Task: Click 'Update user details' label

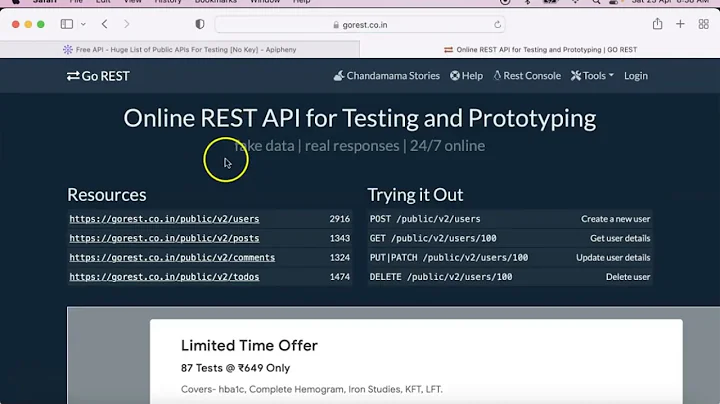Action: (613, 258)
